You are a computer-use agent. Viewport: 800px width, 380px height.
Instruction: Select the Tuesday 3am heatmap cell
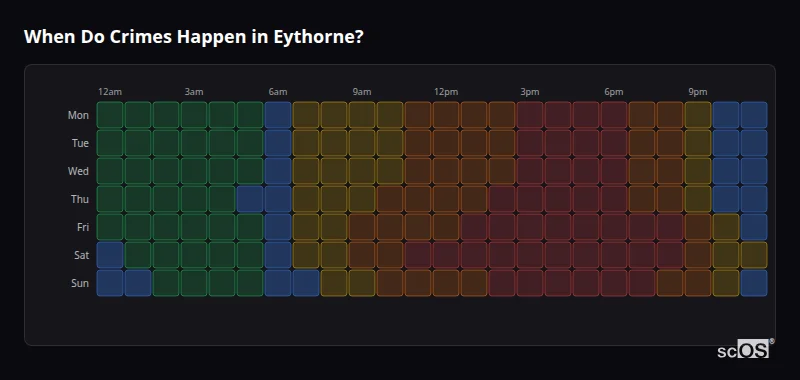(x=194, y=143)
